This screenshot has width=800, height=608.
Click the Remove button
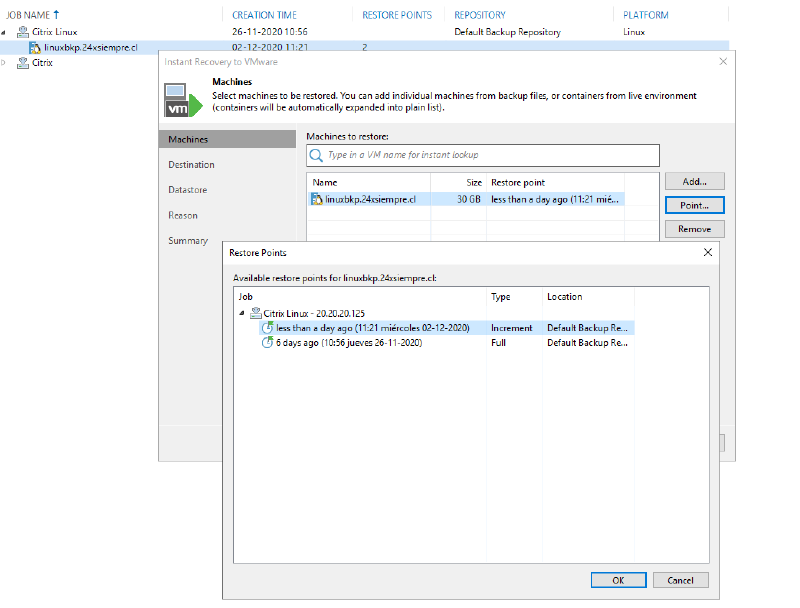pos(694,229)
